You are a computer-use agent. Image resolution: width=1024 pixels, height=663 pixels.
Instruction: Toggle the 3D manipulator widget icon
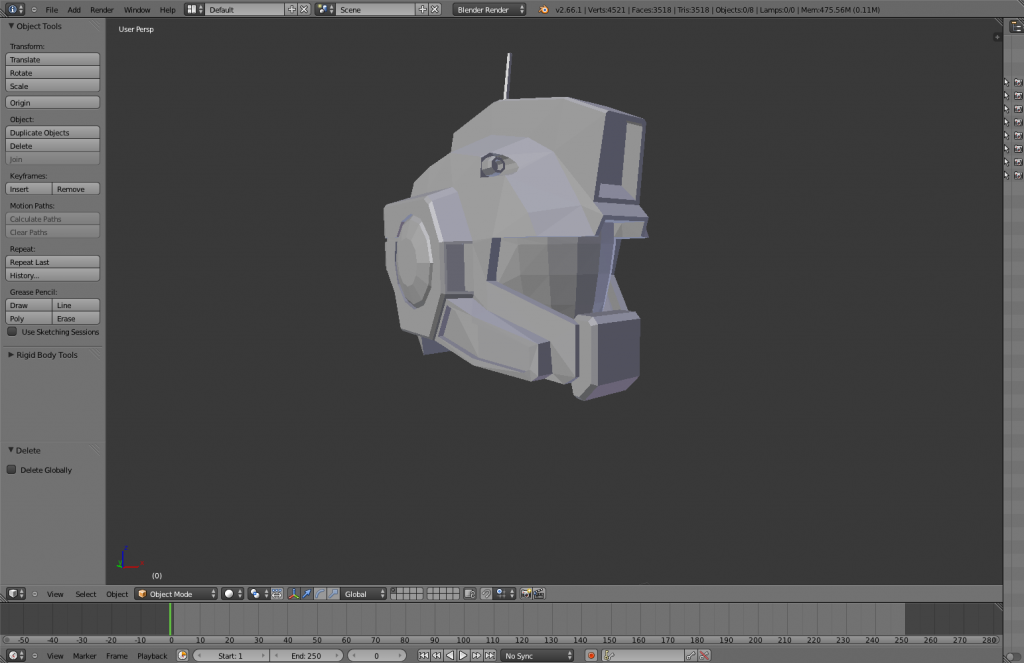pyautogui.click(x=294, y=594)
